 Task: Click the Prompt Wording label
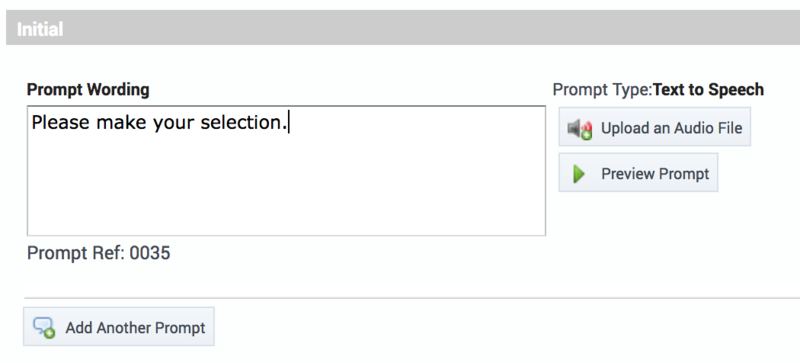pos(88,90)
